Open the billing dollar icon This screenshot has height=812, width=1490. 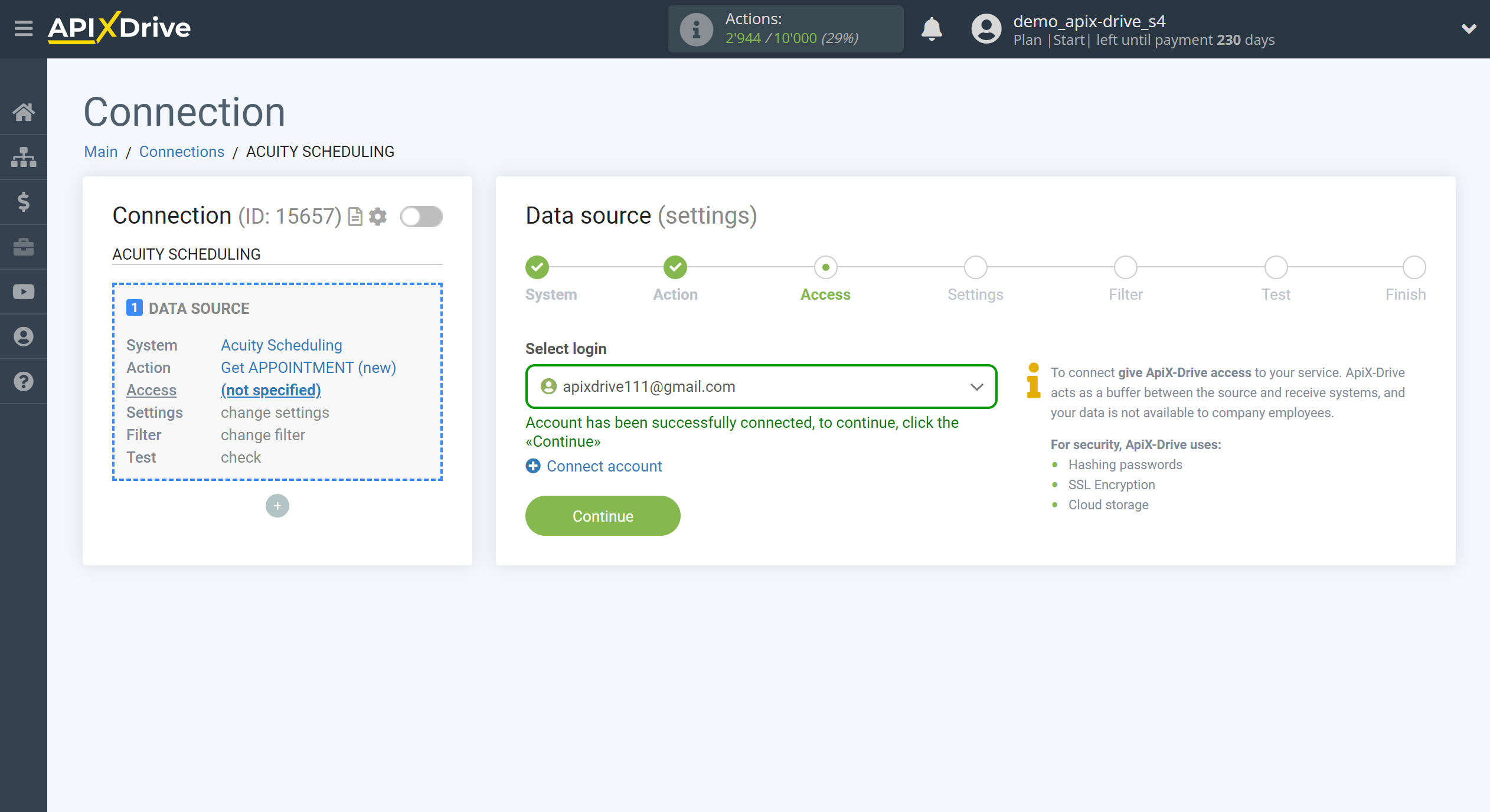pyautogui.click(x=24, y=202)
